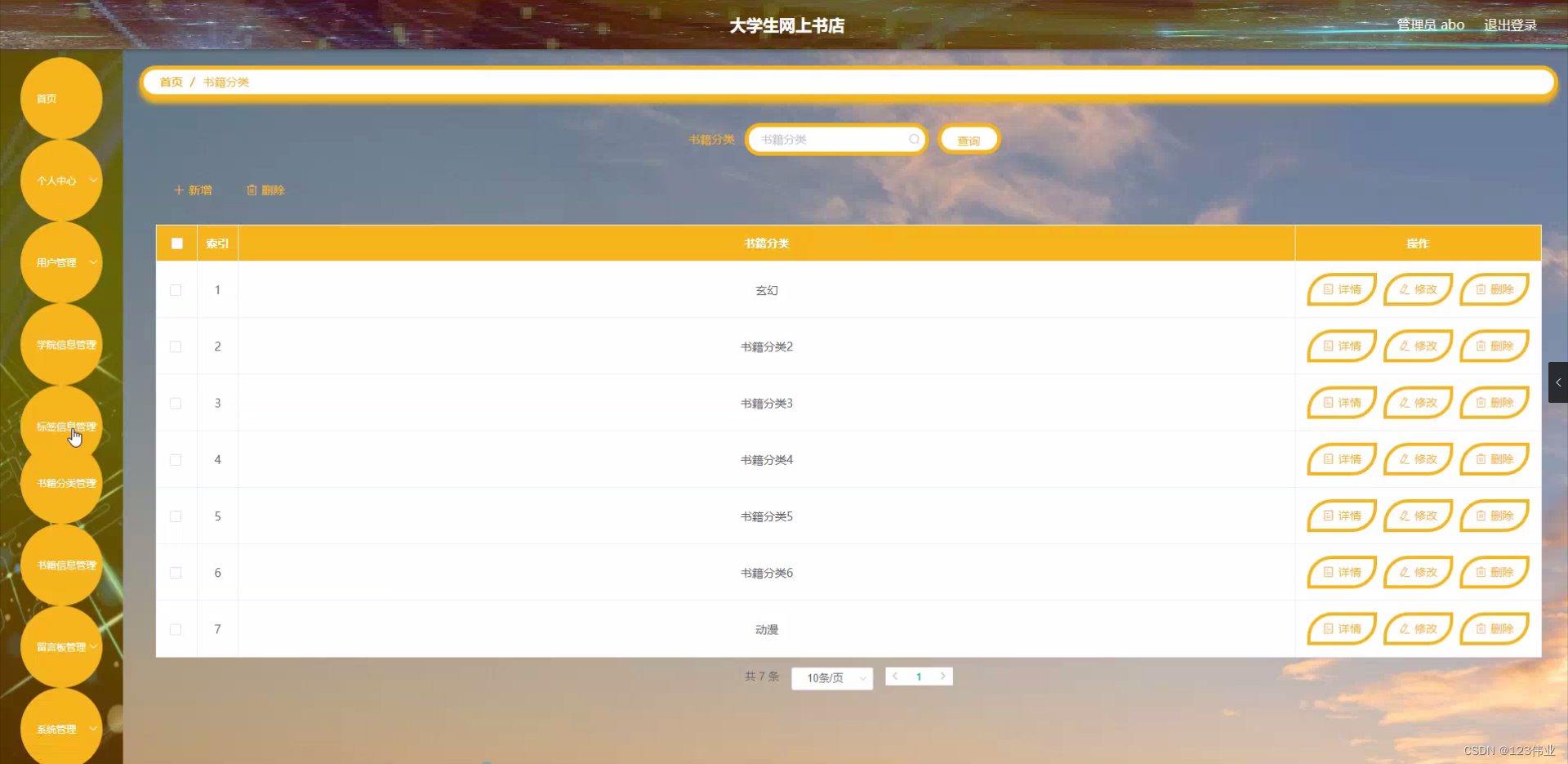
Task: Click the 新增 plus icon above the table
Action: click(x=179, y=190)
